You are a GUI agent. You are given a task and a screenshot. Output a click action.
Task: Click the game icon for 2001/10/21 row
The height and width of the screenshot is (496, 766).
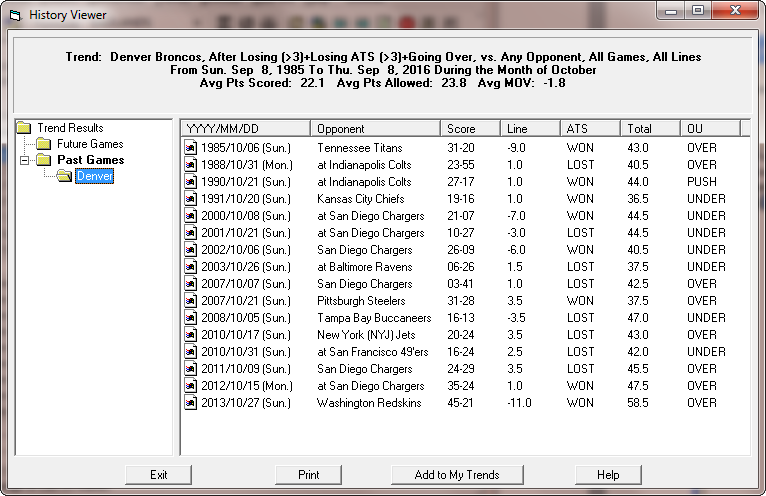(191, 233)
